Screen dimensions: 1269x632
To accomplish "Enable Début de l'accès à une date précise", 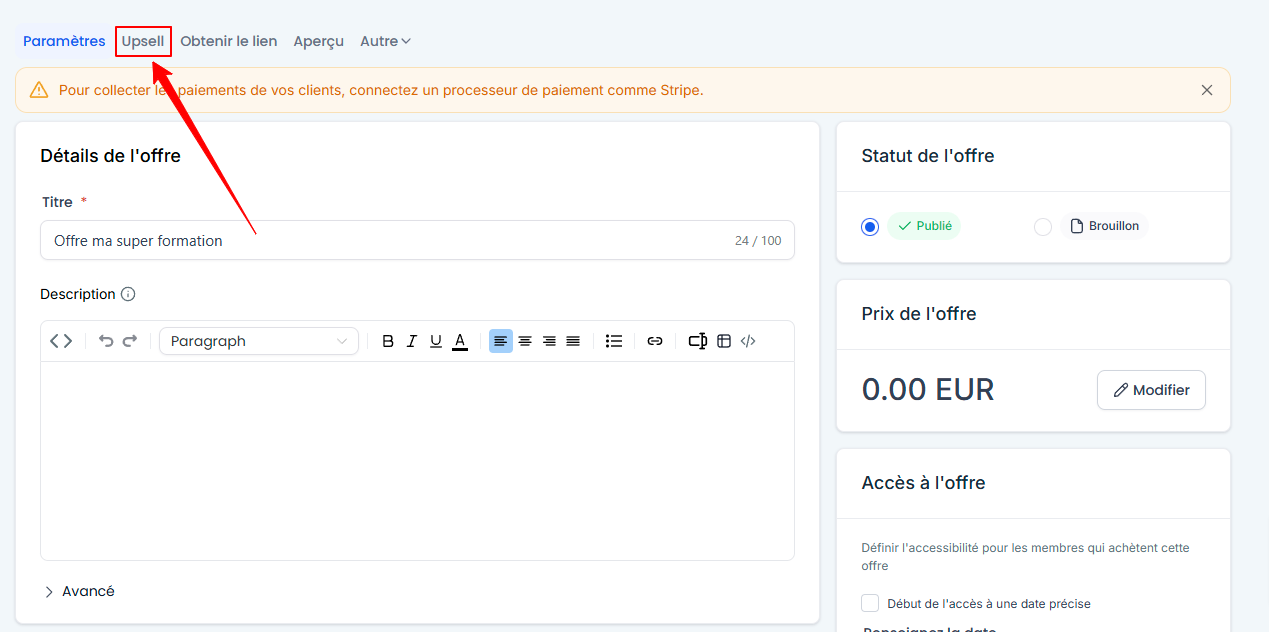I will coord(870,603).
